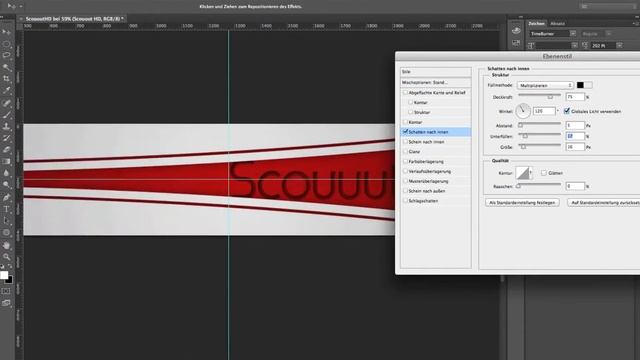Viewport: 640px width, 360px height.
Task: Select the Eraser tool
Action: click(x=7, y=150)
